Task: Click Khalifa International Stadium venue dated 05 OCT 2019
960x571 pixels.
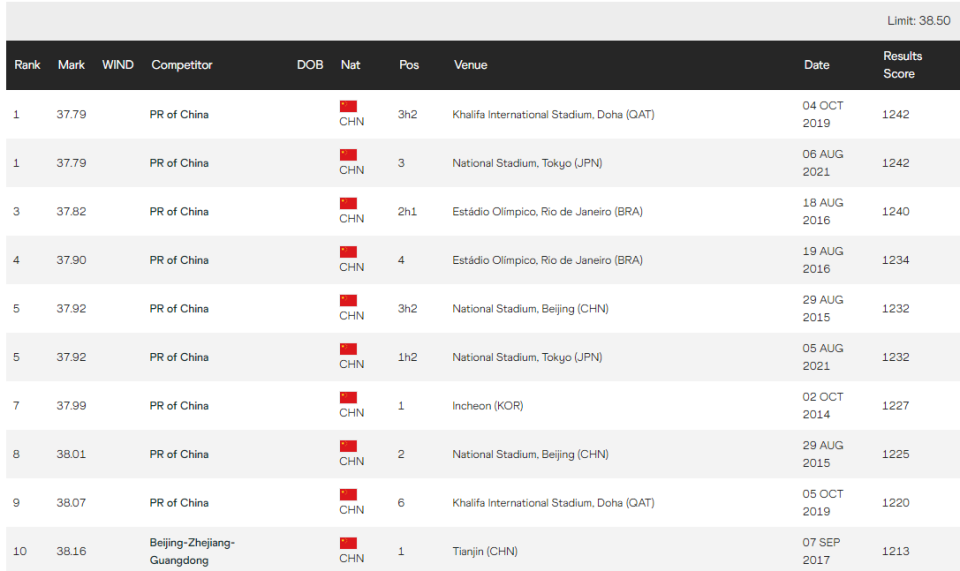Action: pyautogui.click(x=553, y=502)
